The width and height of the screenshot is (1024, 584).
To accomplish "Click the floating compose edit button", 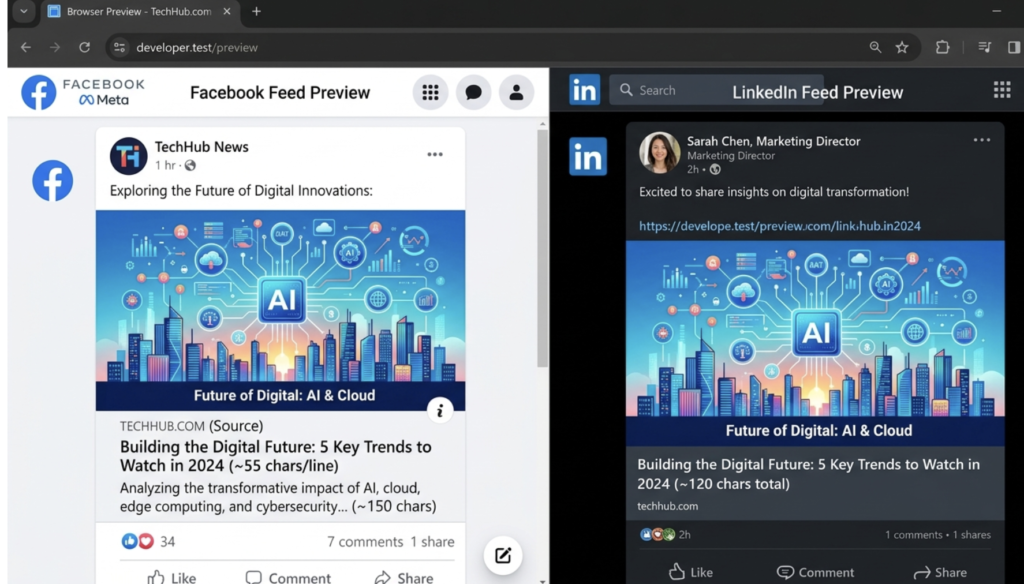I will (x=502, y=555).
